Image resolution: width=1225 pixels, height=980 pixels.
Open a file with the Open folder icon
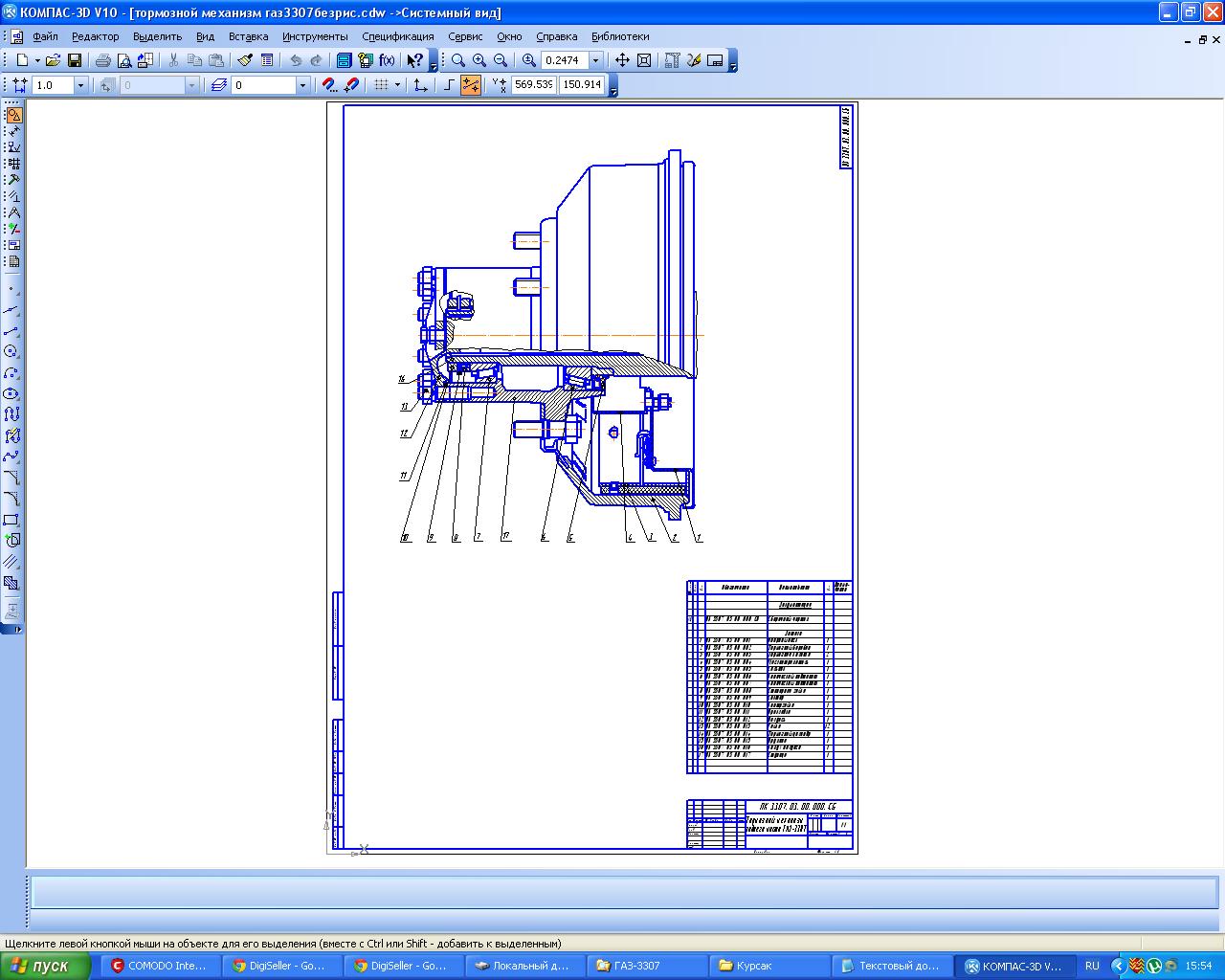pyautogui.click(x=54, y=60)
